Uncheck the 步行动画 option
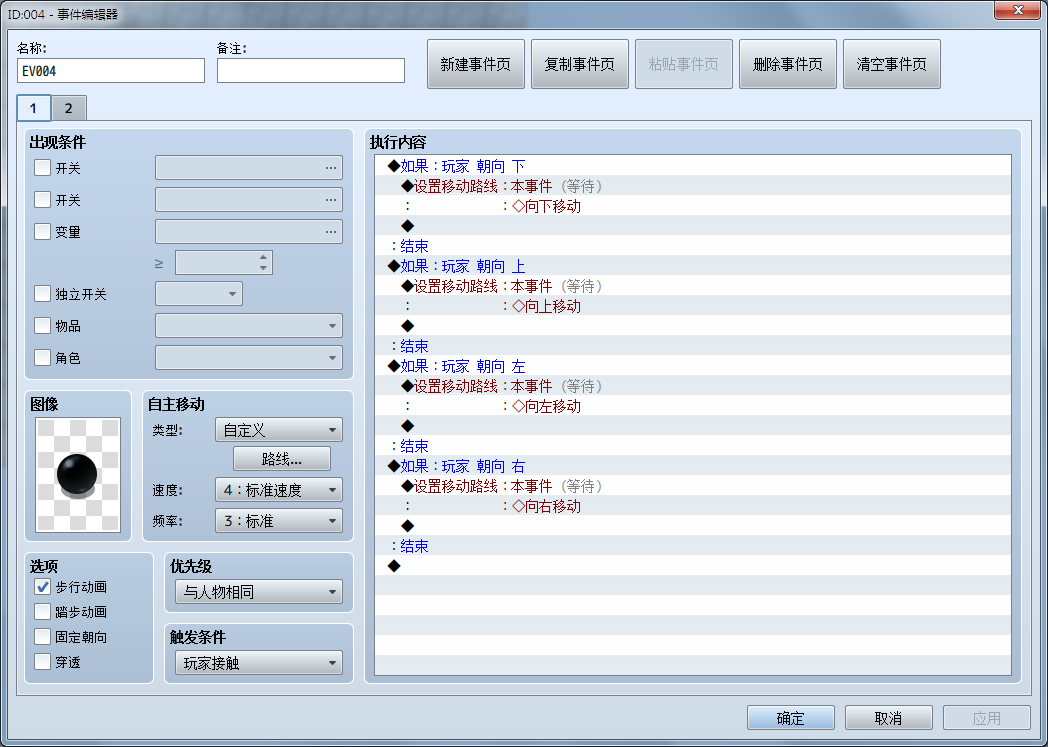 pyautogui.click(x=42, y=587)
